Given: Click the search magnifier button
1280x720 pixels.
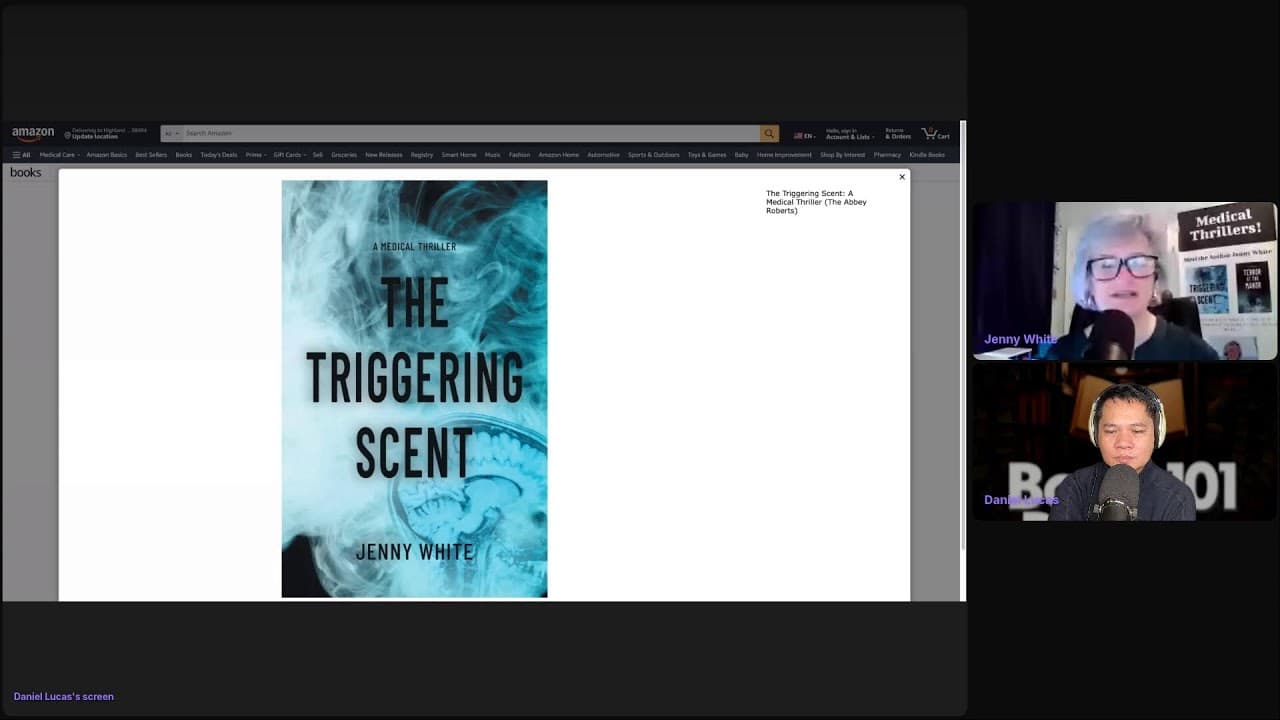Looking at the screenshot, I should click(x=769, y=134).
